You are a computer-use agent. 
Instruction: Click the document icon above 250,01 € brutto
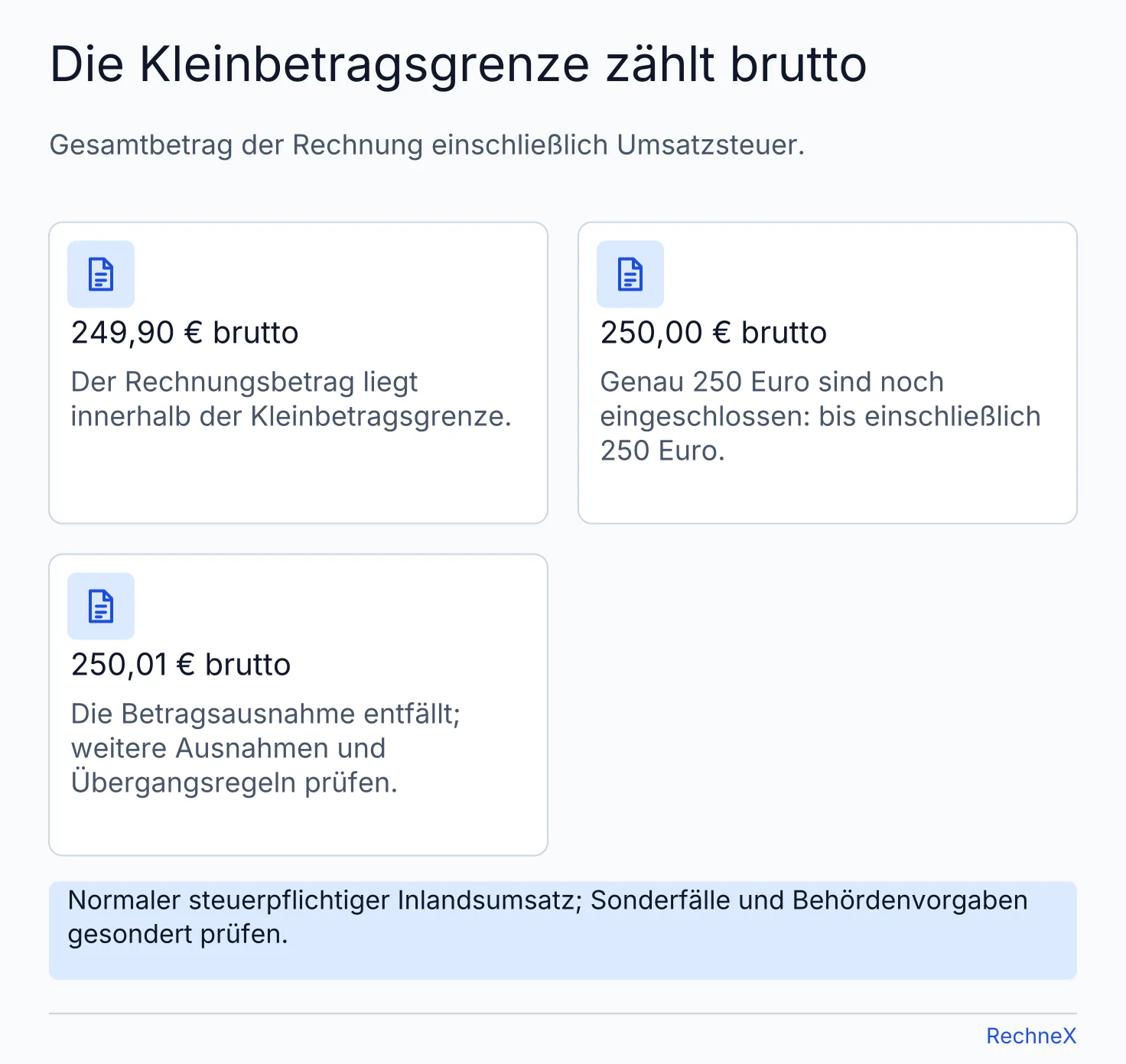101,607
